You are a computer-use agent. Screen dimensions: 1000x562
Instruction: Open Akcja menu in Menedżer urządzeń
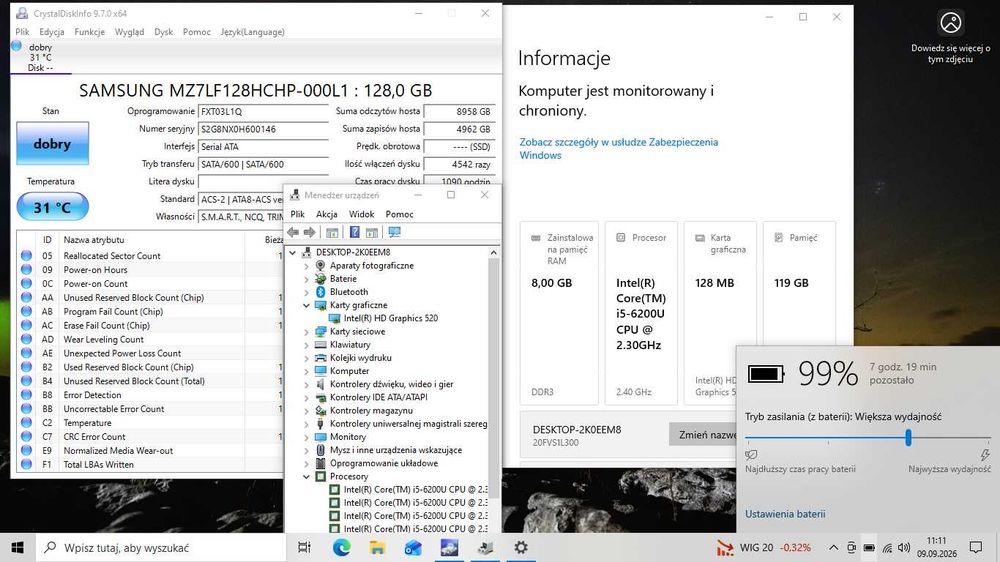click(x=327, y=214)
